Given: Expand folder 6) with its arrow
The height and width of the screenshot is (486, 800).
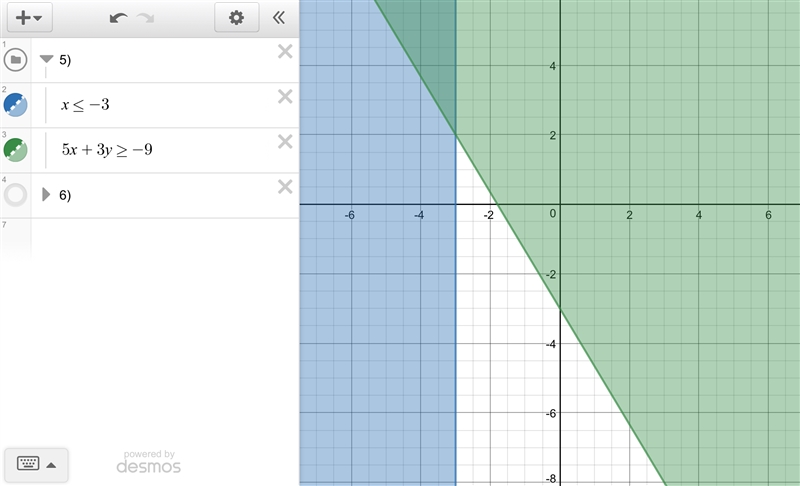Looking at the screenshot, I should pyautogui.click(x=46, y=194).
